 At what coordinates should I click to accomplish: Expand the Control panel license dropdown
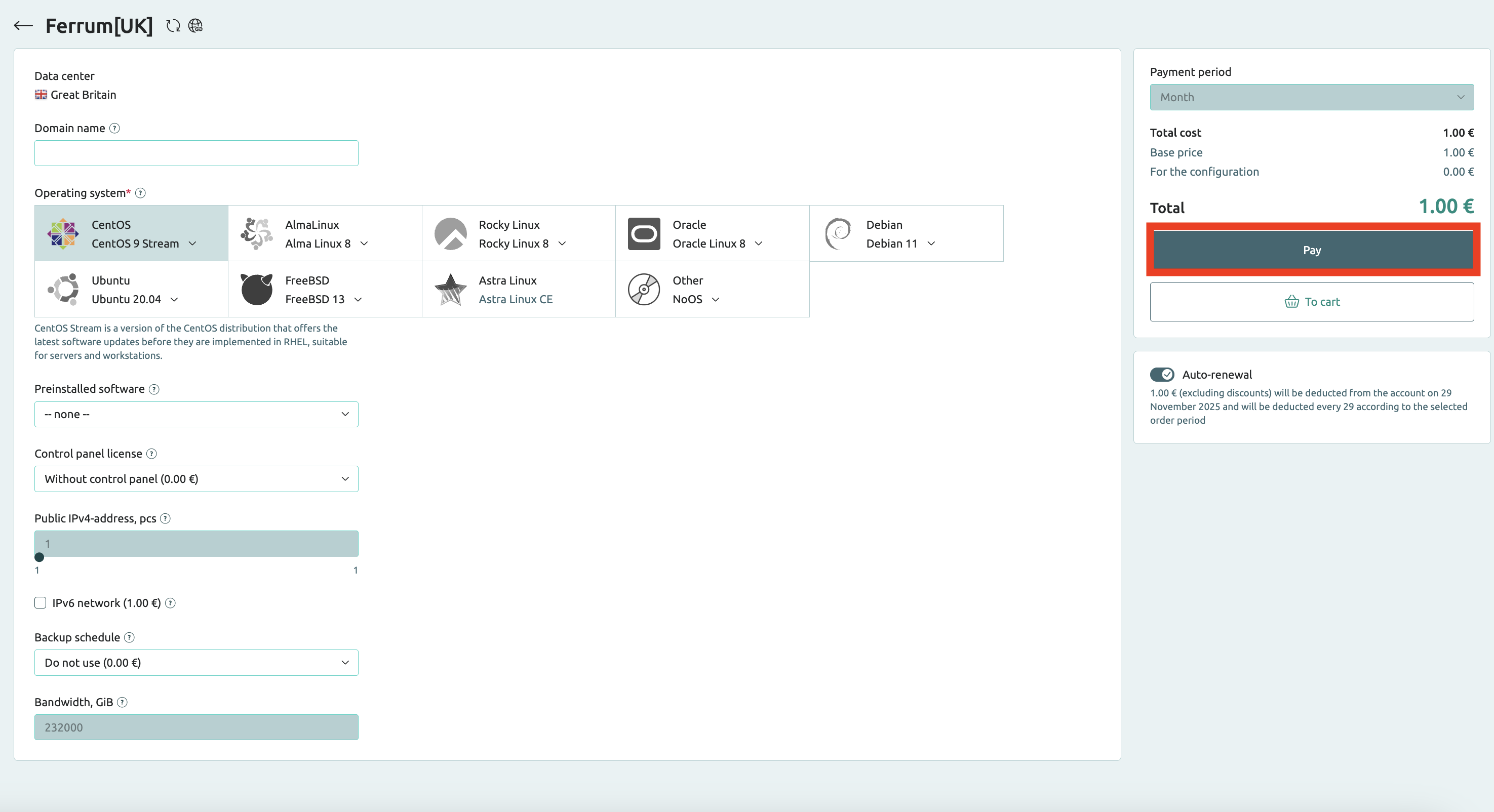click(196, 479)
